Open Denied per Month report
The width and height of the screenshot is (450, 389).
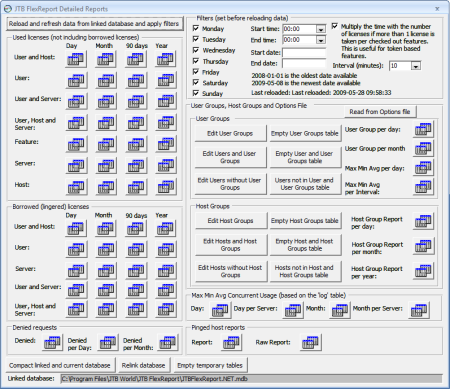pos(168,342)
